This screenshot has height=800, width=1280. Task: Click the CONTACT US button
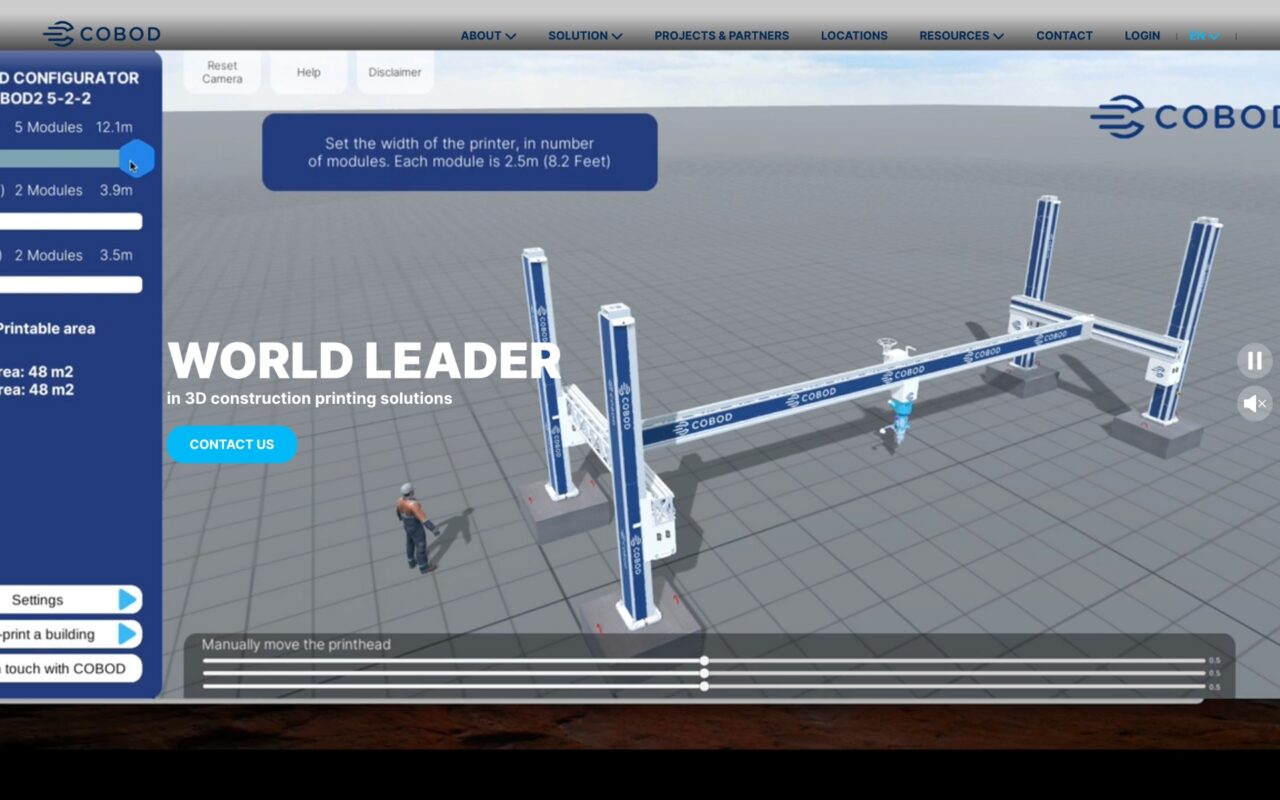click(x=231, y=444)
